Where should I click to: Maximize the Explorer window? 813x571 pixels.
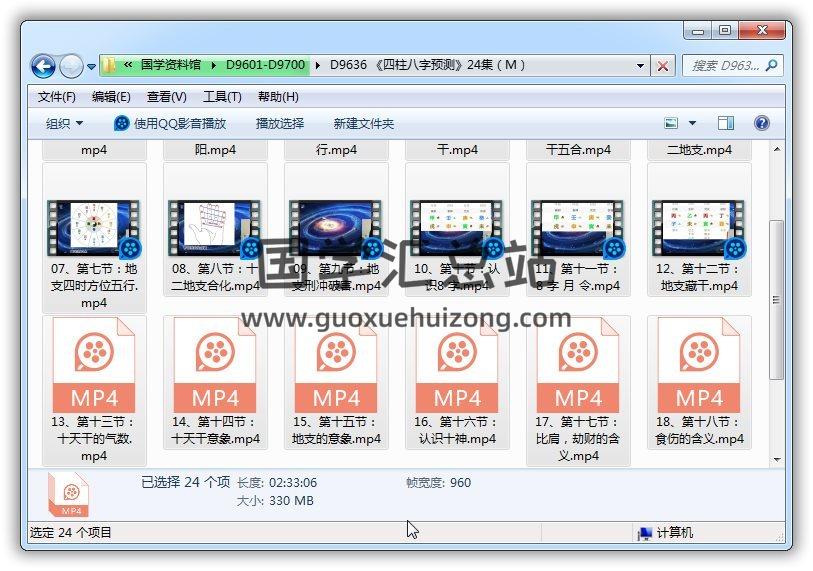click(x=725, y=31)
